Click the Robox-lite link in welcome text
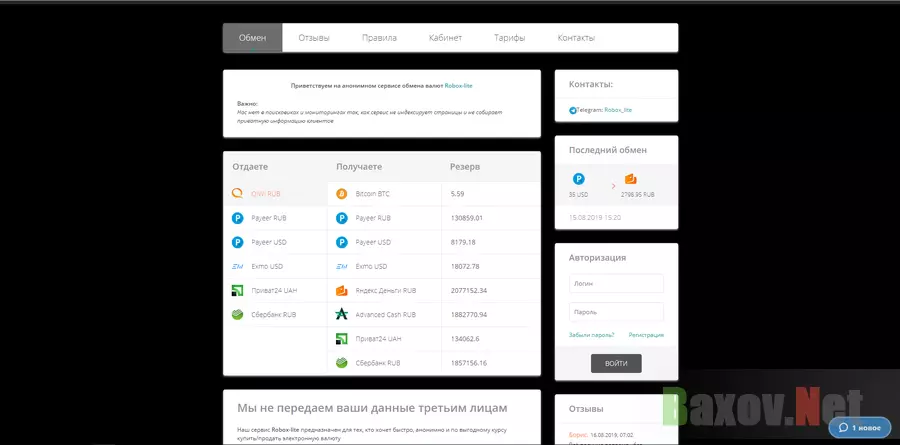The height and width of the screenshot is (445, 900). coord(459,86)
